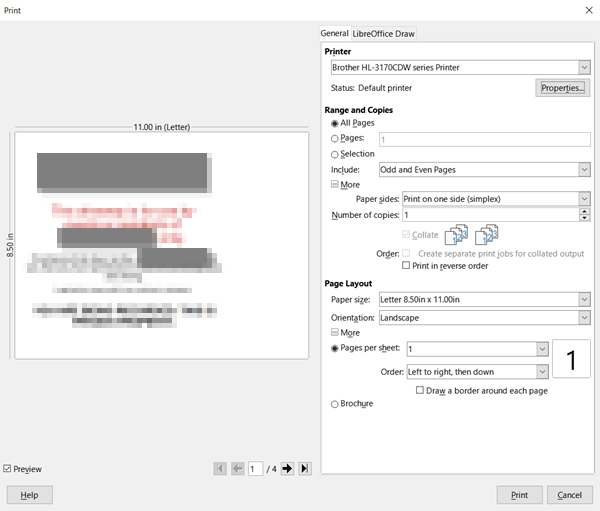Click the current preview page number field
This screenshot has height=511, width=600.
point(255,469)
